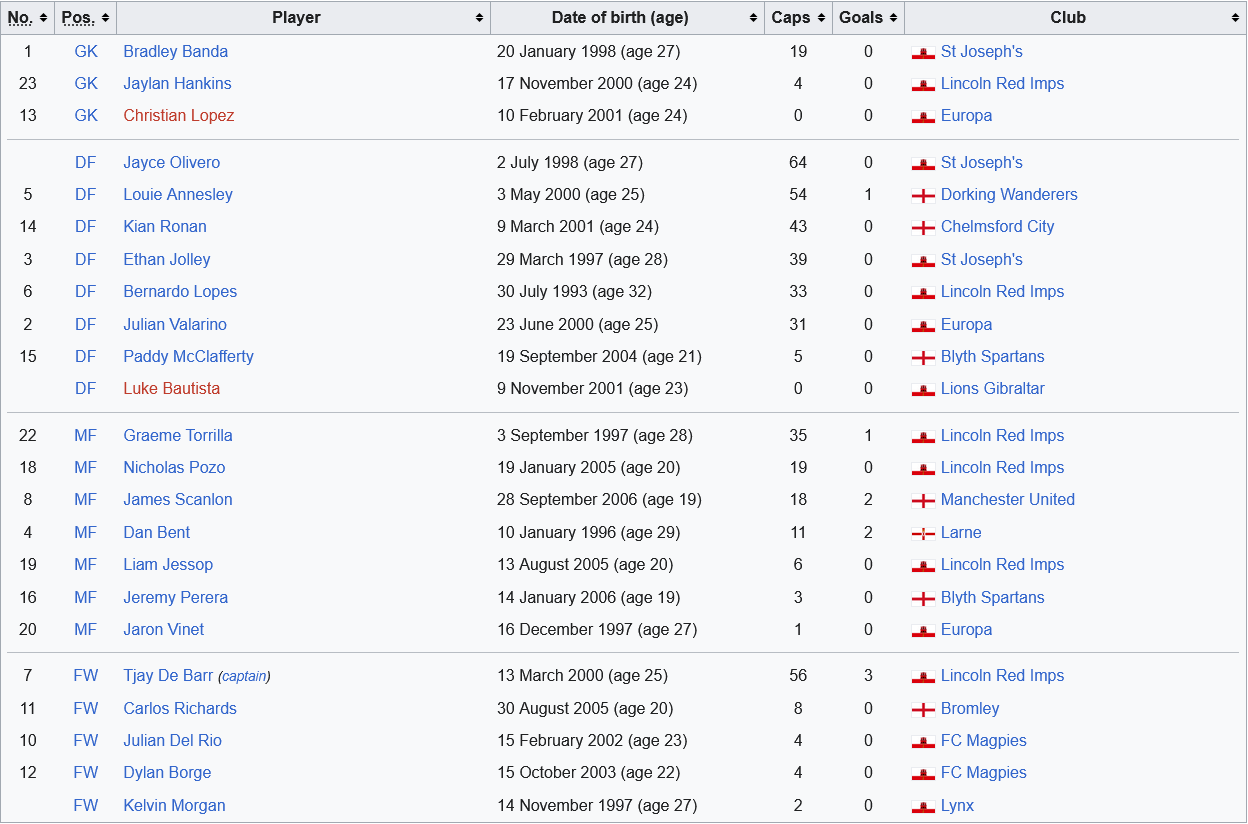Sort table by the No. column arrows

[44, 18]
